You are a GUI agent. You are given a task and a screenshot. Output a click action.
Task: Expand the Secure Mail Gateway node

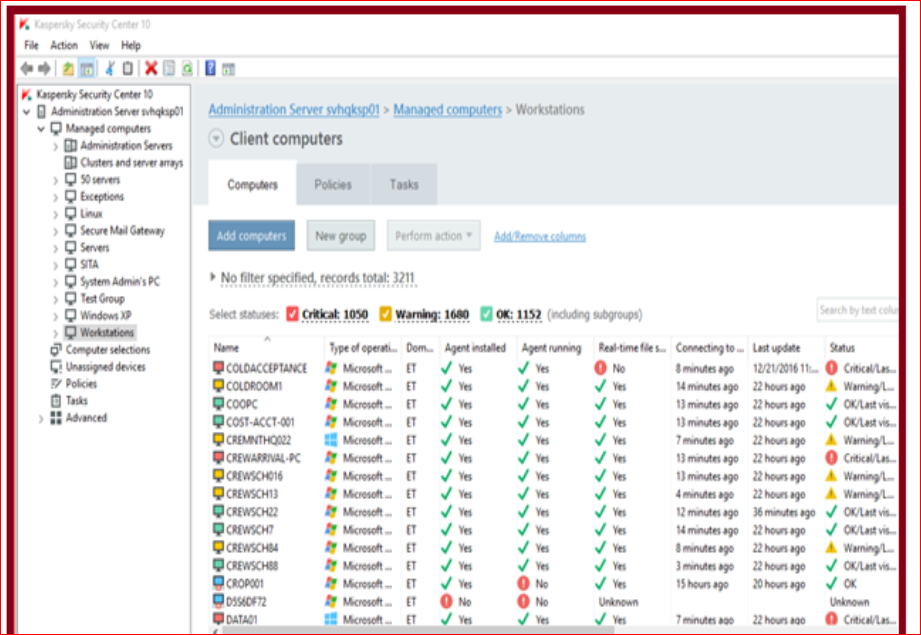pyautogui.click(x=56, y=231)
